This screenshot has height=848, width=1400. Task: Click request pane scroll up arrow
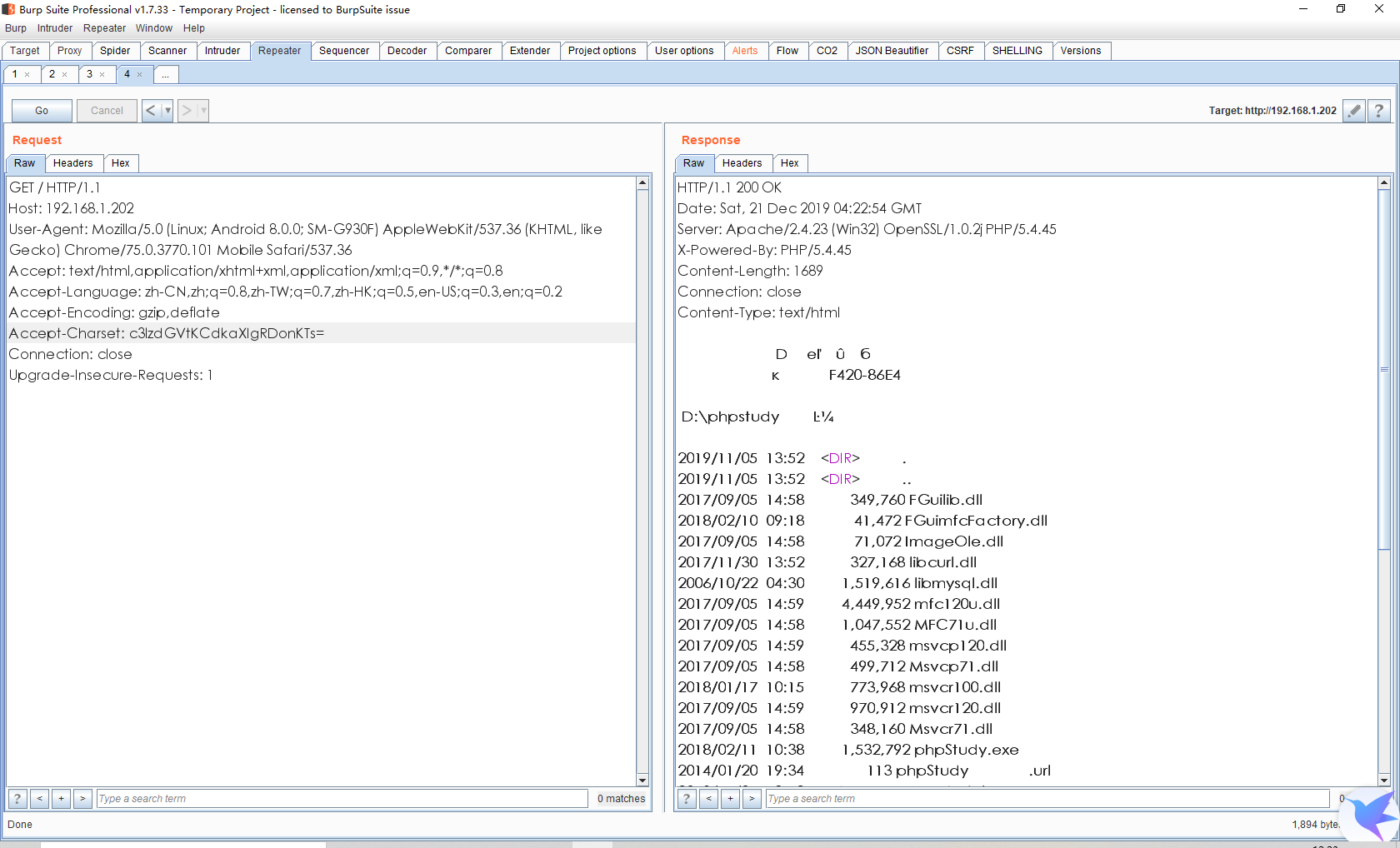(x=642, y=183)
